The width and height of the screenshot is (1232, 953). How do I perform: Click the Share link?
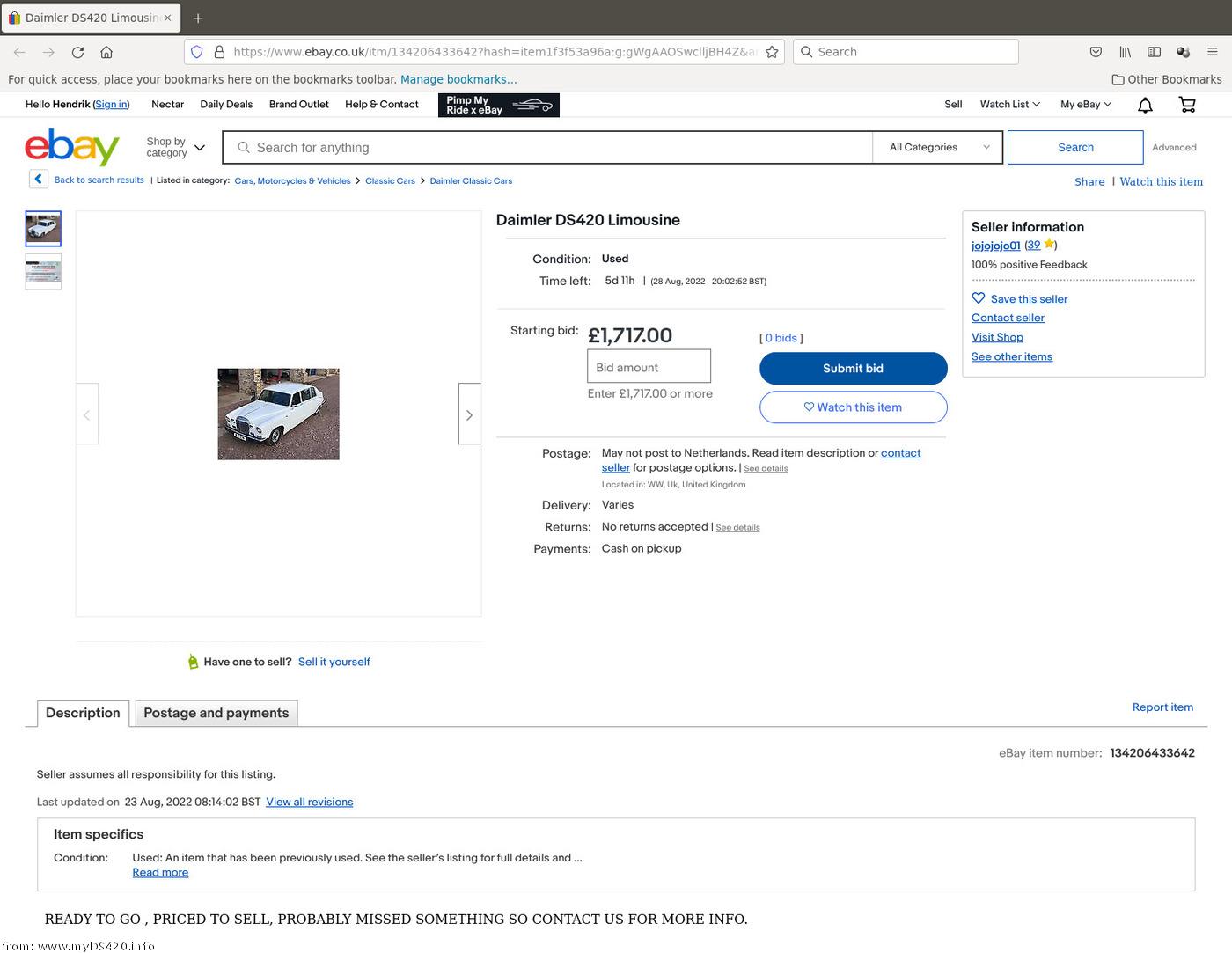(1089, 181)
